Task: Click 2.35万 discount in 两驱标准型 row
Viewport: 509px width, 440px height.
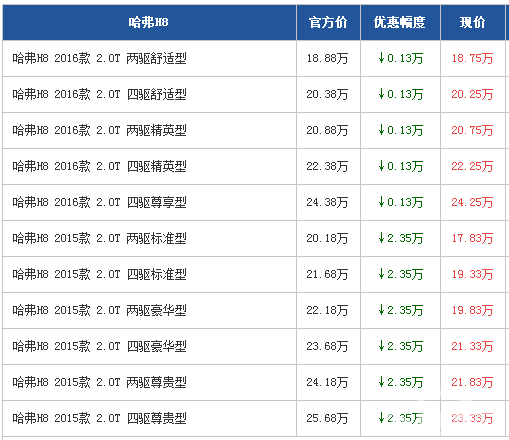Action: (401, 238)
